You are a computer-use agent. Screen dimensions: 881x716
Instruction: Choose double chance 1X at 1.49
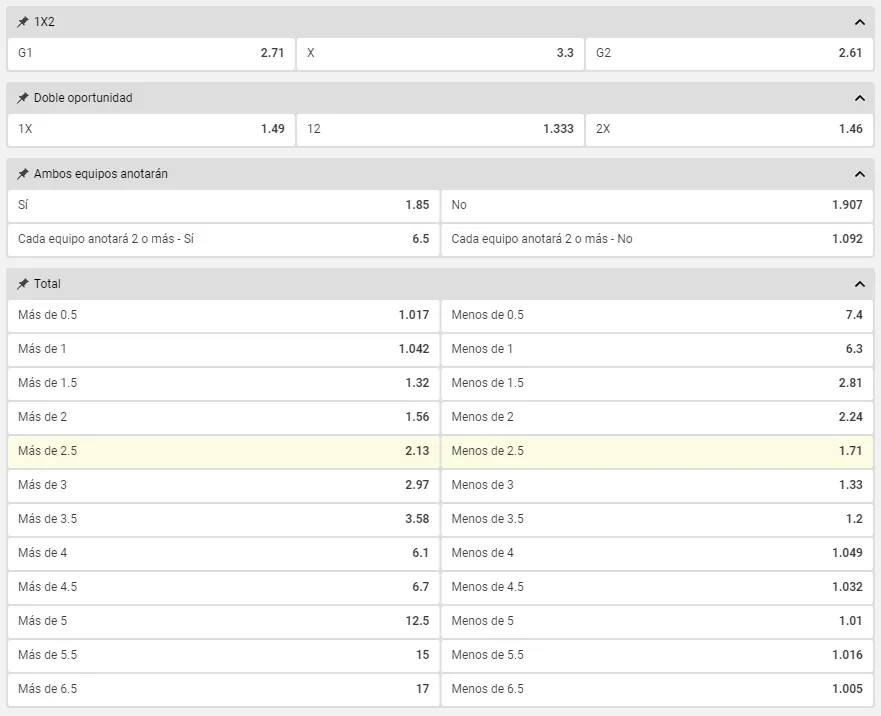pyautogui.click(x=151, y=129)
